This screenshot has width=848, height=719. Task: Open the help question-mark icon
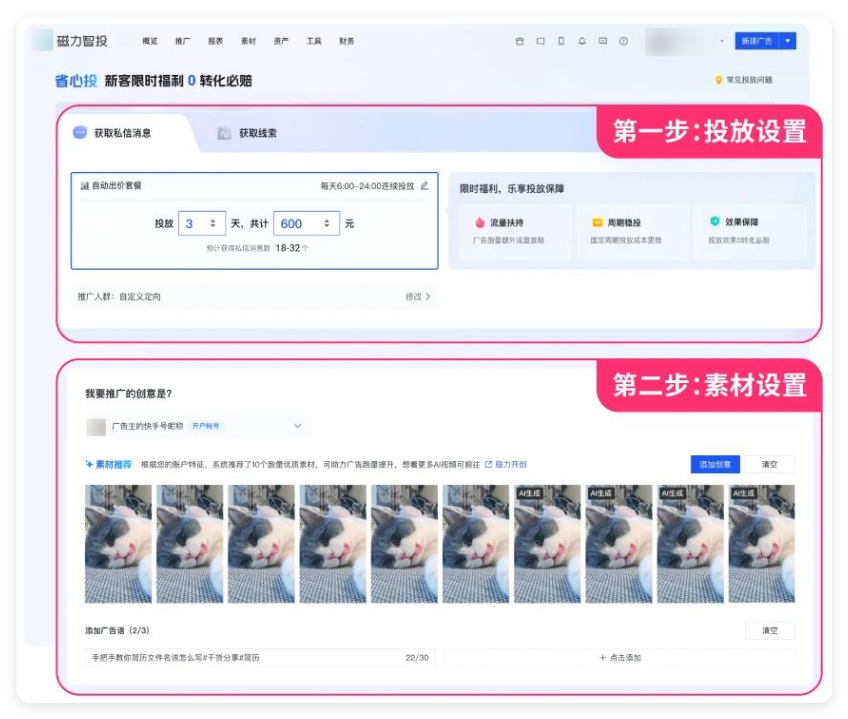coord(622,40)
